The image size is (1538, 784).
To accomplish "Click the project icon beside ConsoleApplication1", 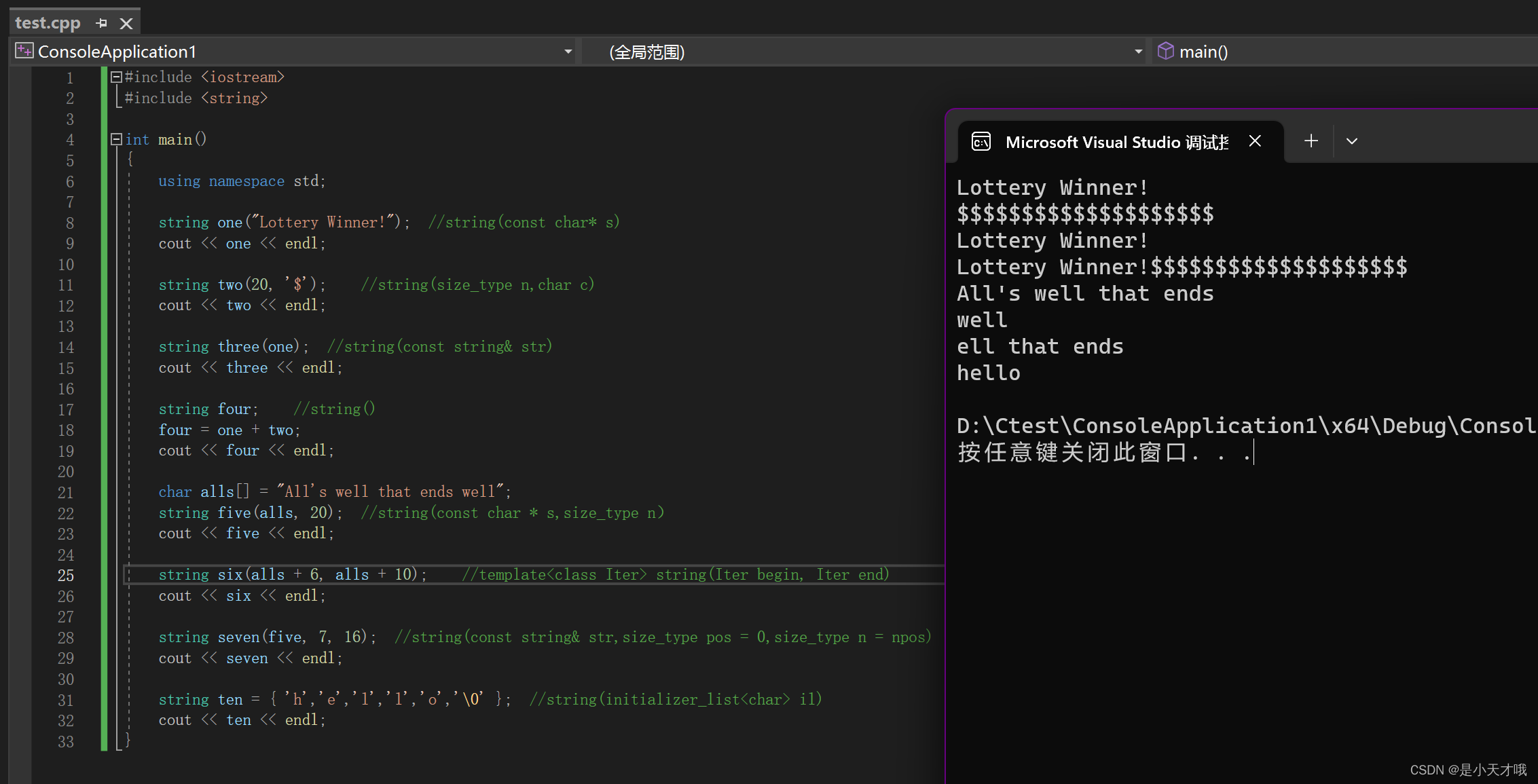I will (24, 50).
